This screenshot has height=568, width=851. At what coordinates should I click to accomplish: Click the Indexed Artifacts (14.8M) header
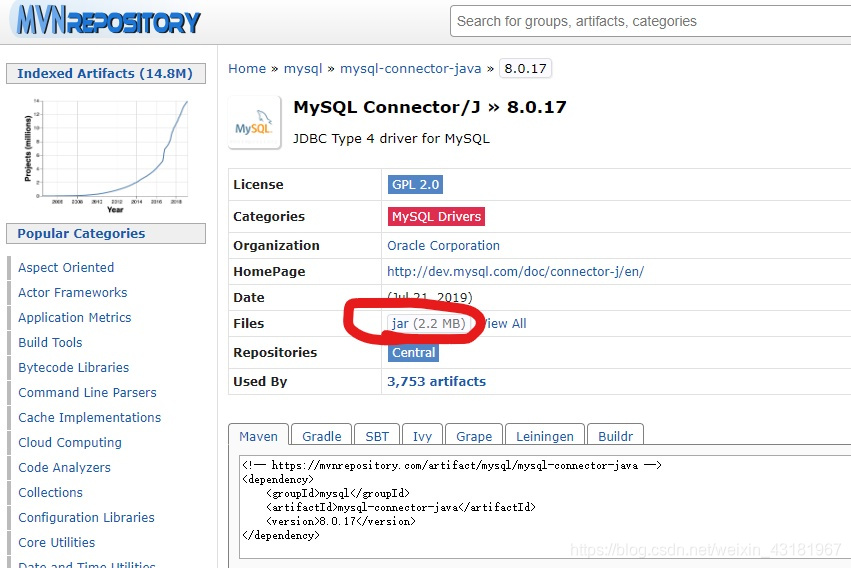coord(105,73)
